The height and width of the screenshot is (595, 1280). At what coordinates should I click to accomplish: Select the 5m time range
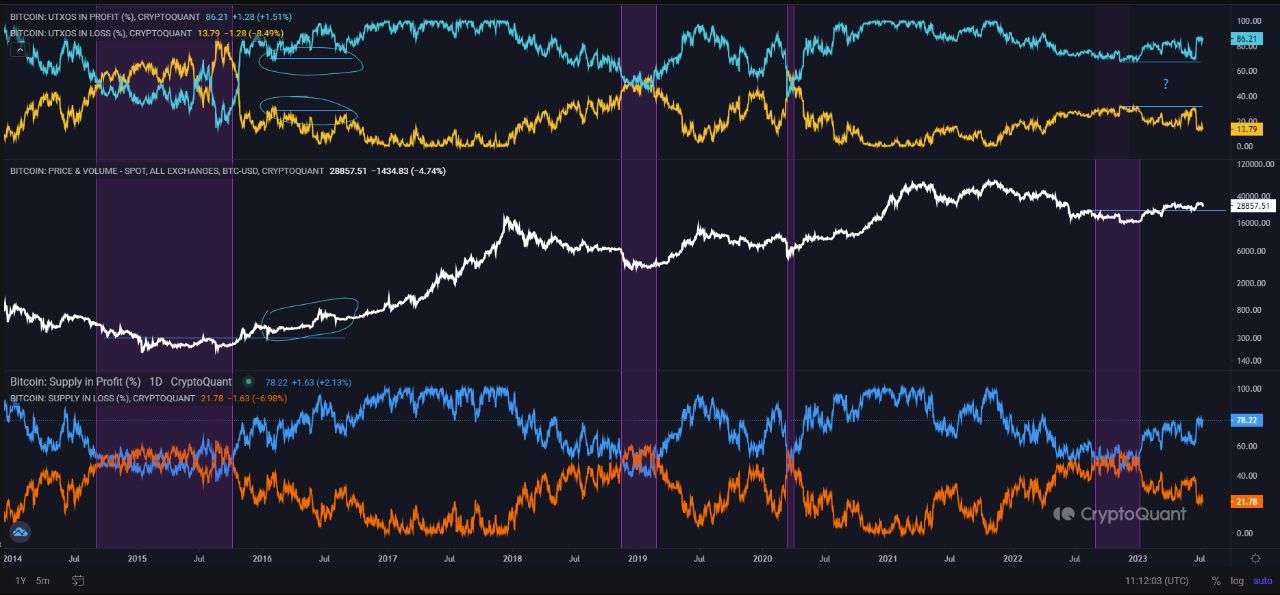click(x=43, y=580)
